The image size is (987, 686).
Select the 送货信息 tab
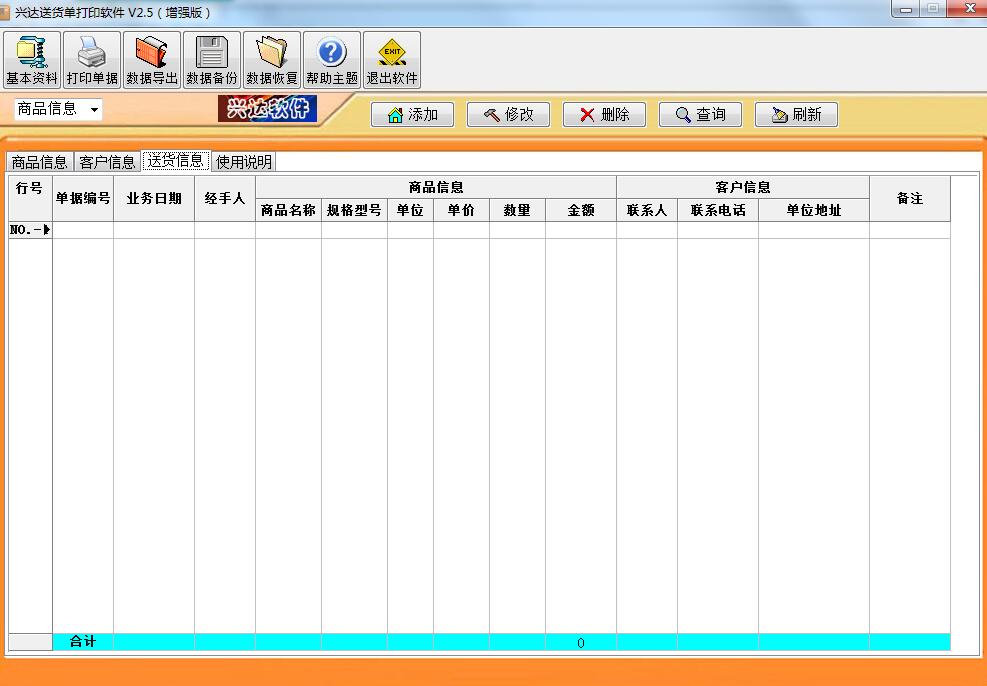click(x=176, y=160)
